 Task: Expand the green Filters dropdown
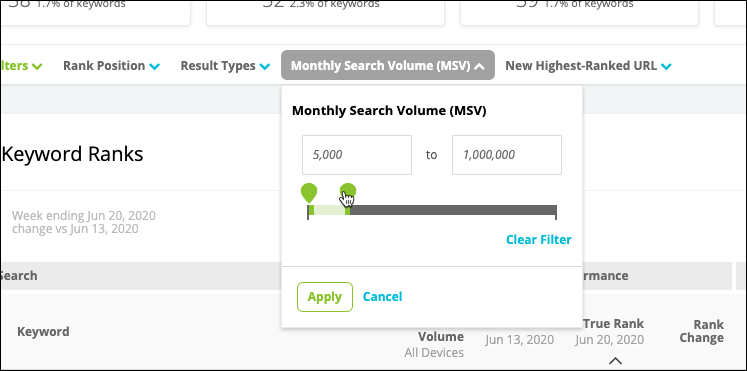tap(21, 66)
